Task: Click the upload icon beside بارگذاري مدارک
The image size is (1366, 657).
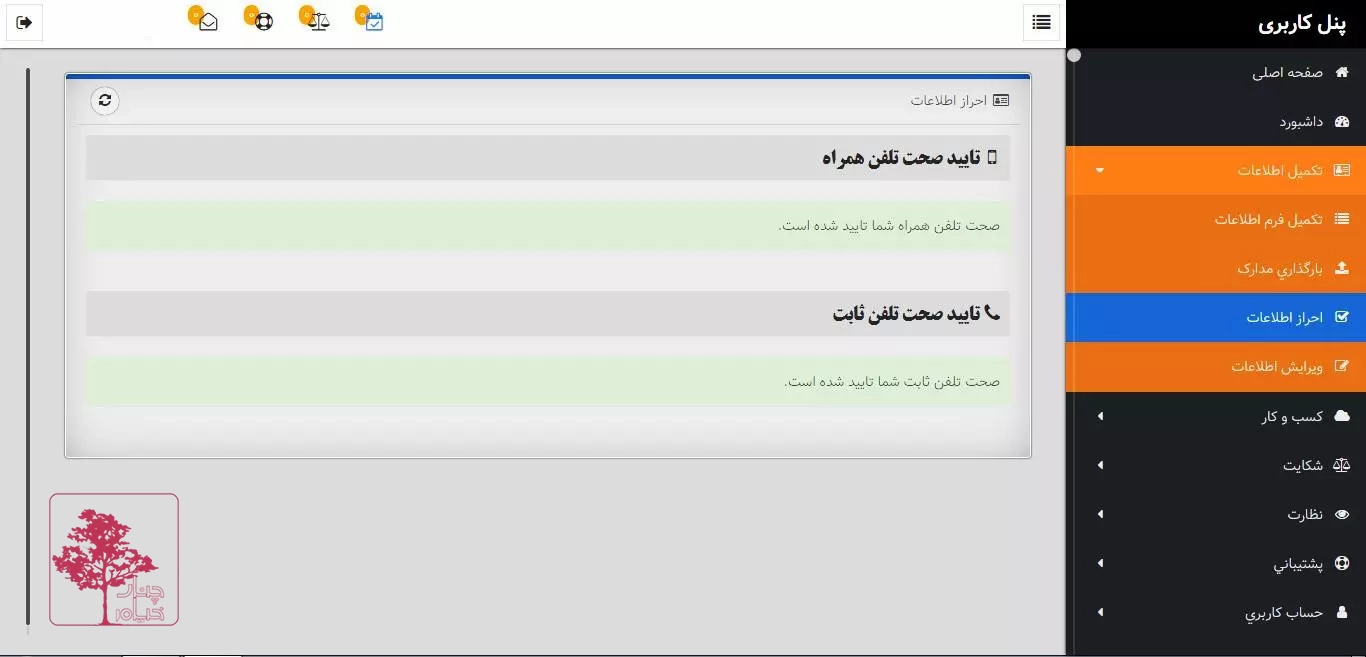Action: (1342, 268)
